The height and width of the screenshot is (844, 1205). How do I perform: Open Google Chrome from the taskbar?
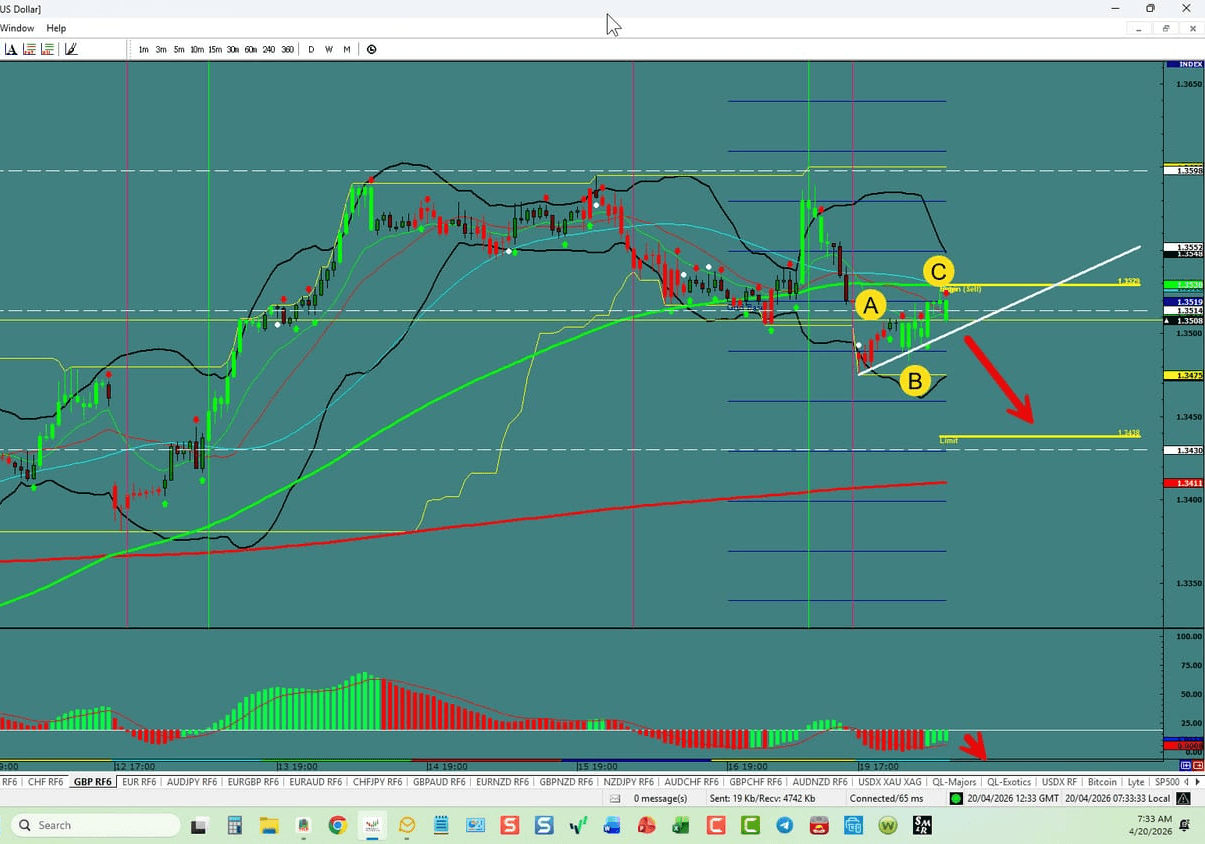click(x=337, y=826)
